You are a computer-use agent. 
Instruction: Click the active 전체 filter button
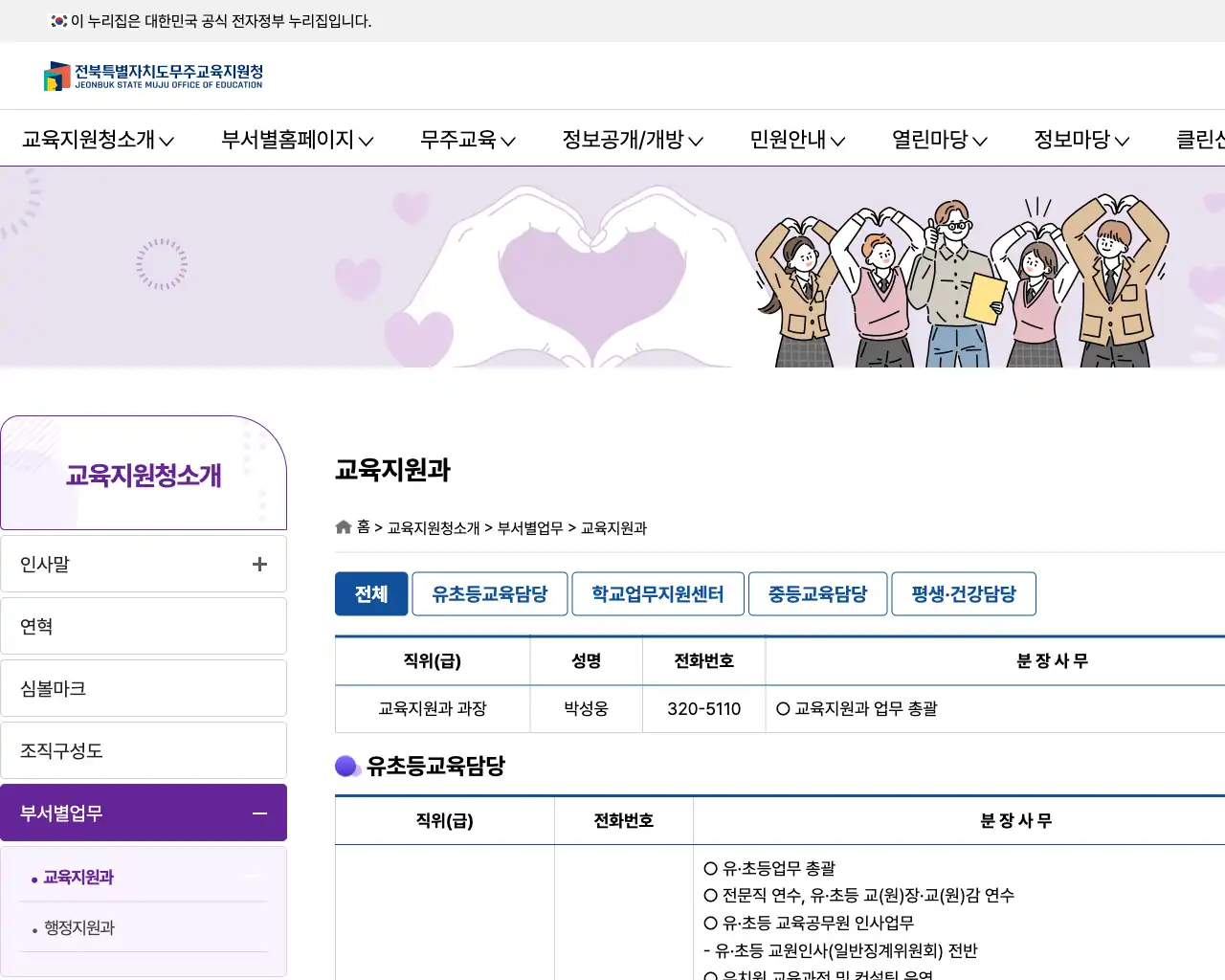pyautogui.click(x=371, y=593)
